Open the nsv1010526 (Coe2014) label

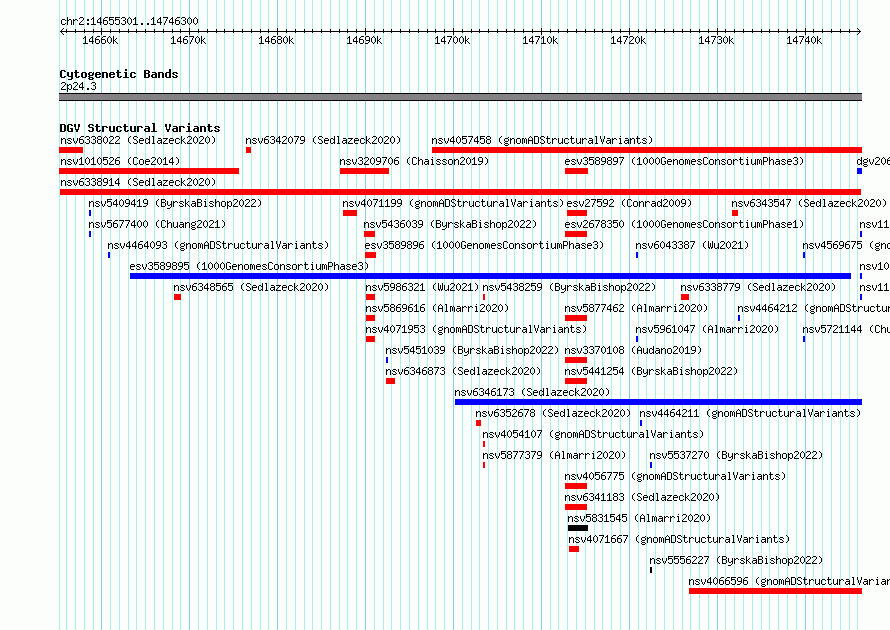(120, 161)
